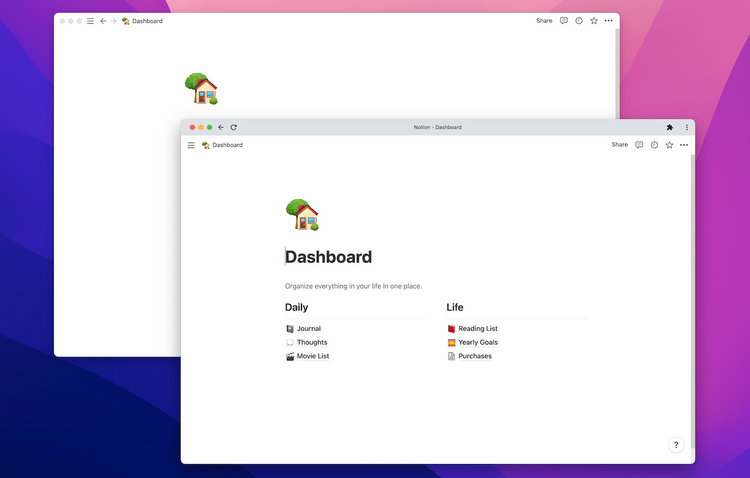Click the Yearly Goals sunrise icon

(x=451, y=343)
